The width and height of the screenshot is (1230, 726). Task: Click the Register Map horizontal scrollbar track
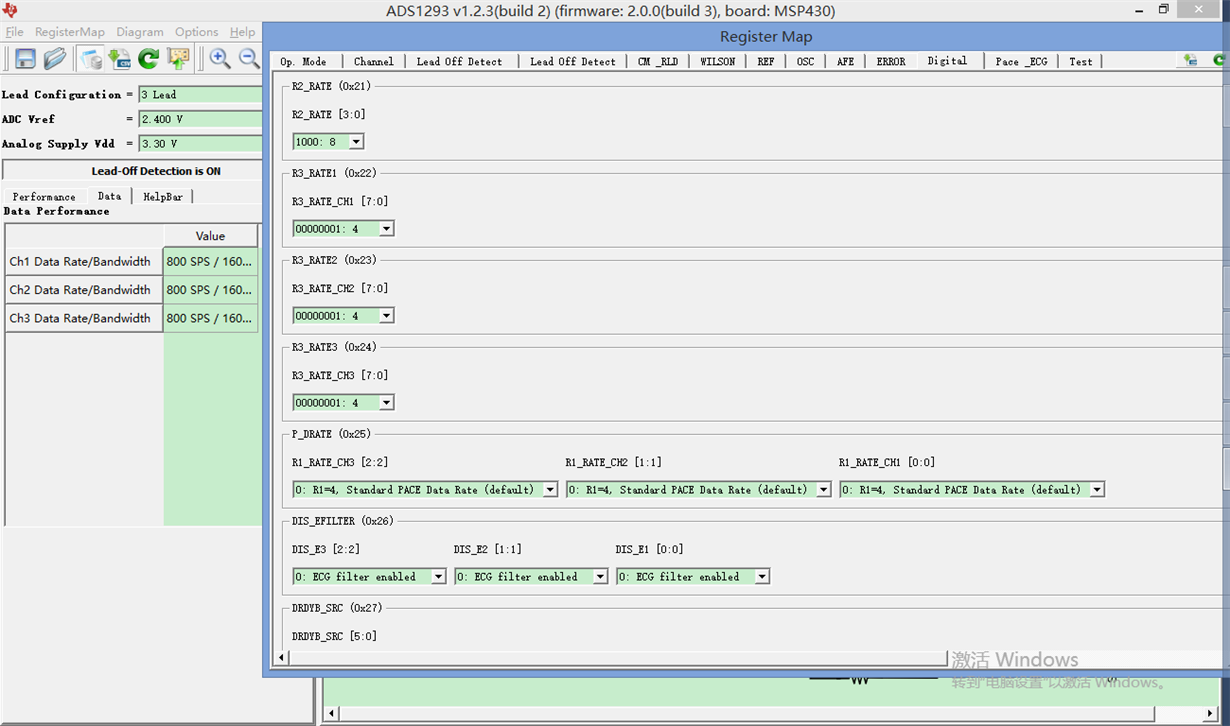tap(617, 658)
